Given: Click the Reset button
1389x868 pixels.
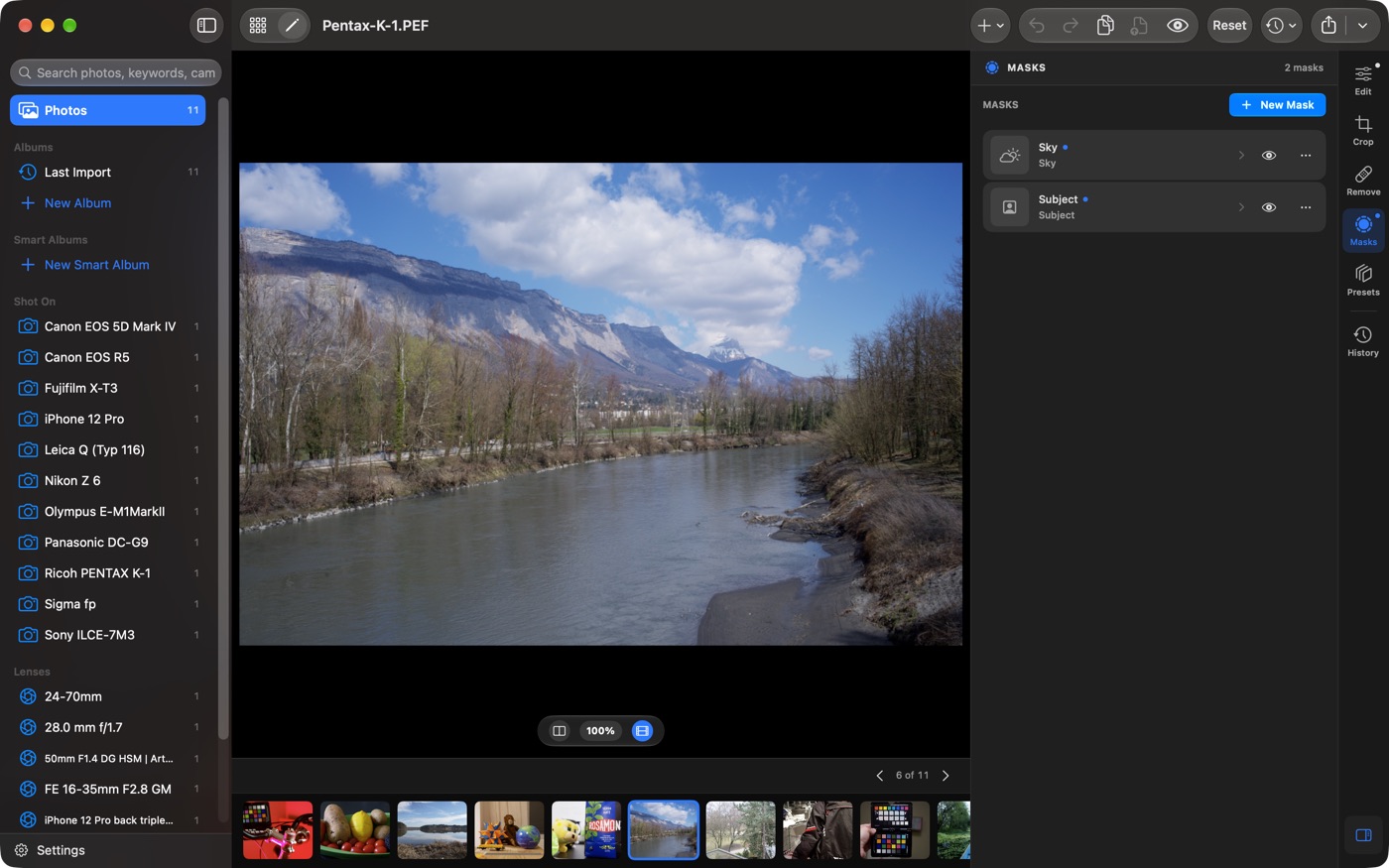Looking at the screenshot, I should point(1229,26).
